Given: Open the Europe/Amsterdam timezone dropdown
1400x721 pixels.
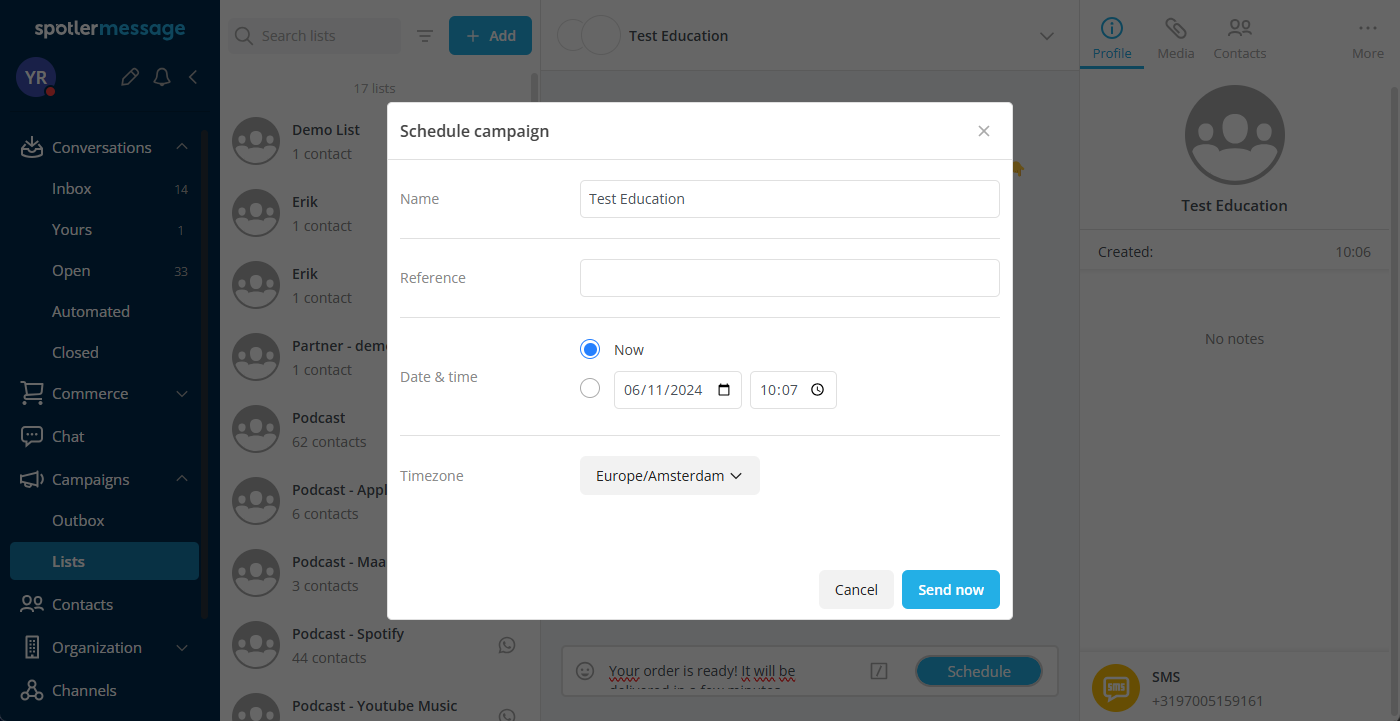Looking at the screenshot, I should [x=669, y=476].
